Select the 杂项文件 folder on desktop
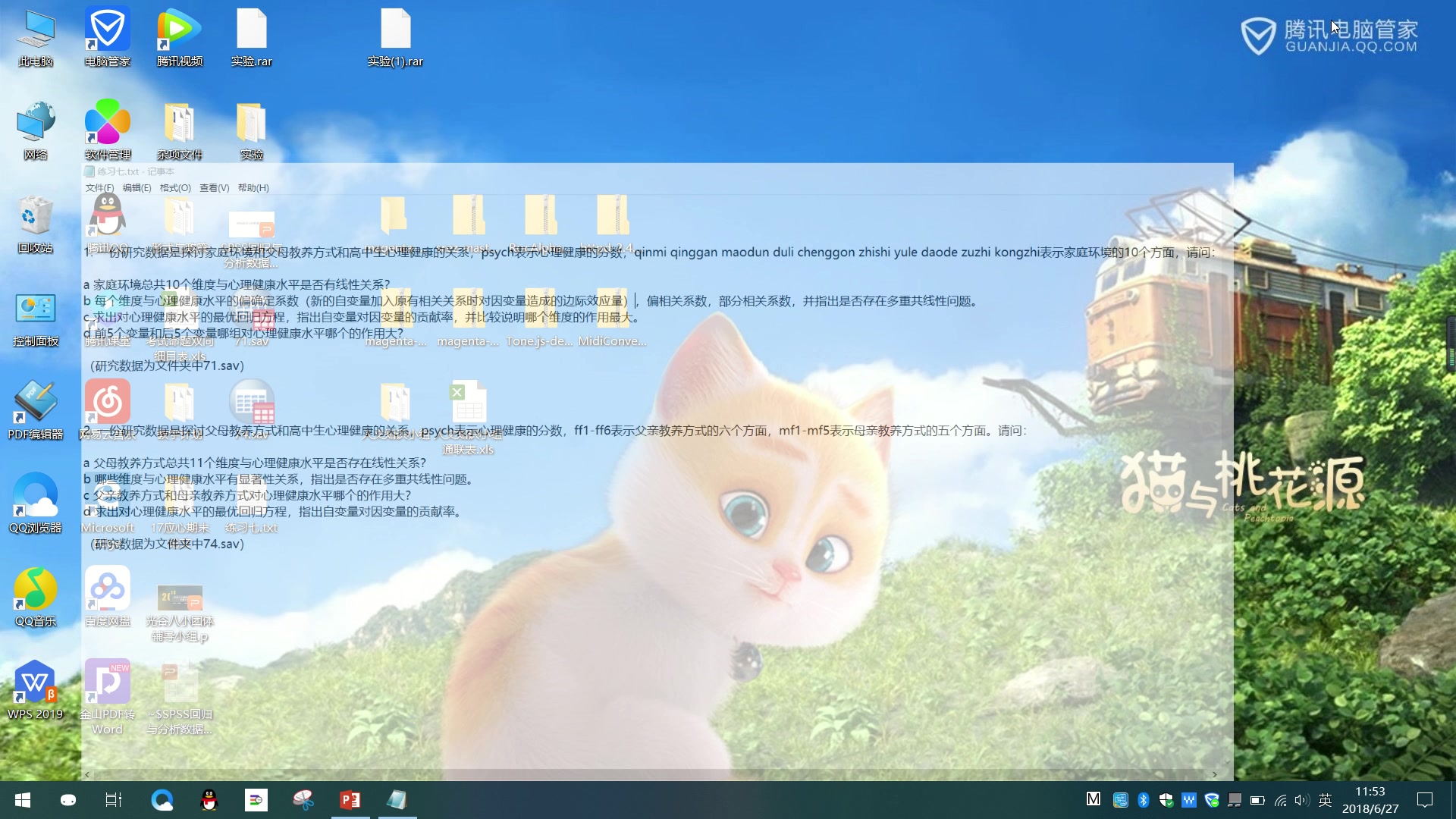Image resolution: width=1456 pixels, height=819 pixels. [x=180, y=131]
